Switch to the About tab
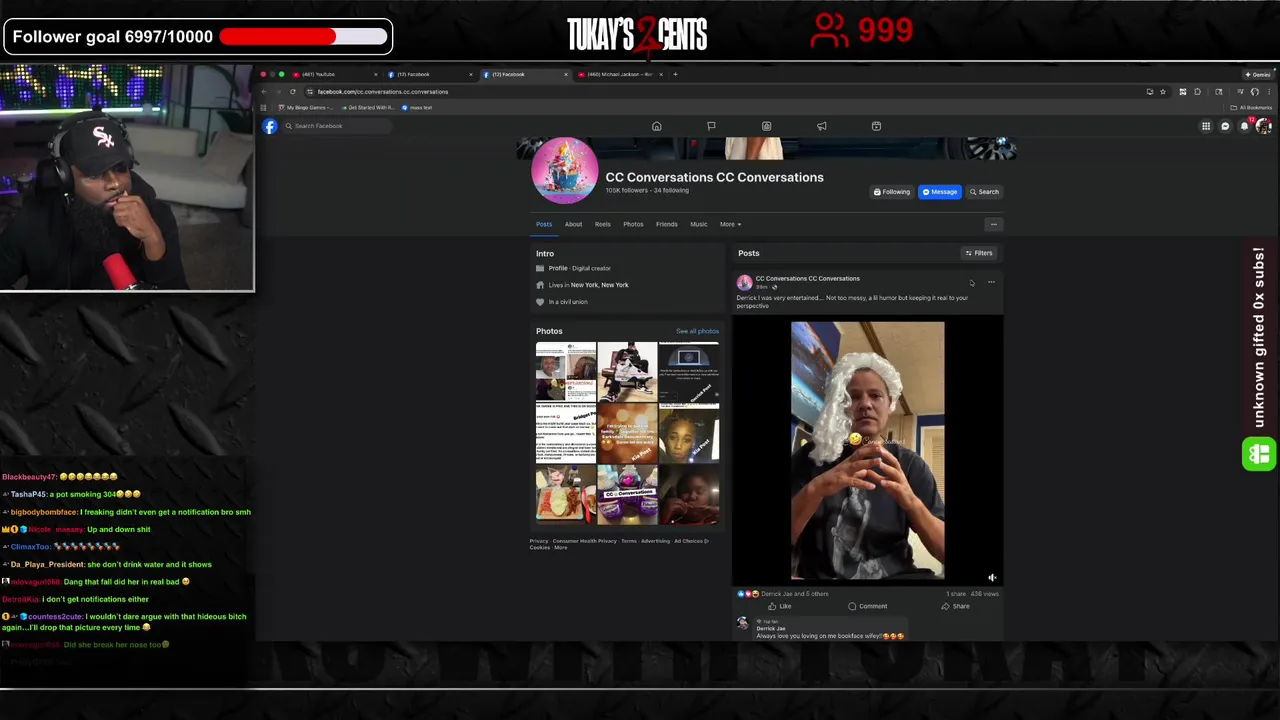1280x720 pixels. [x=573, y=224]
